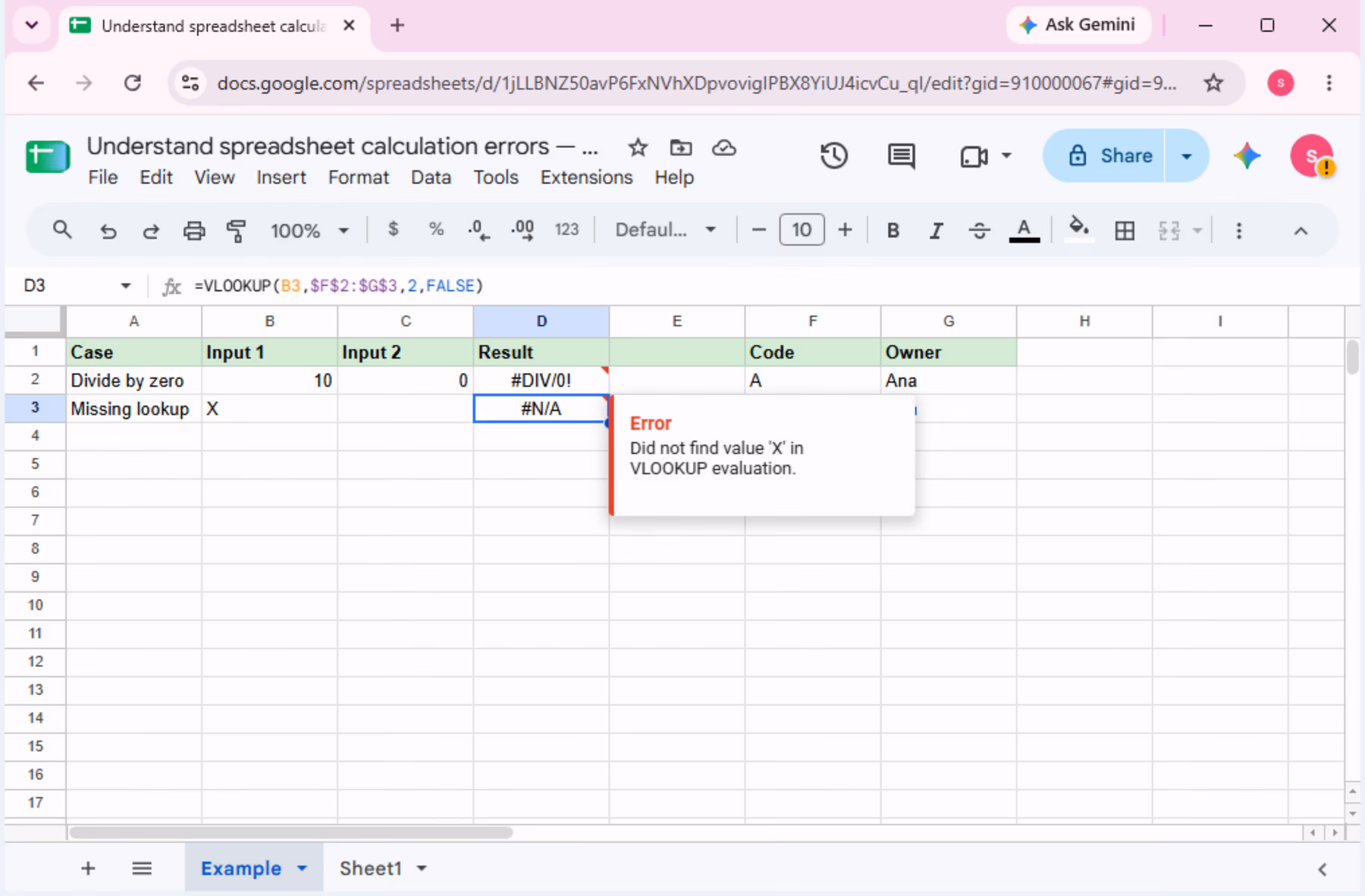Toggle bold formatting

893,230
